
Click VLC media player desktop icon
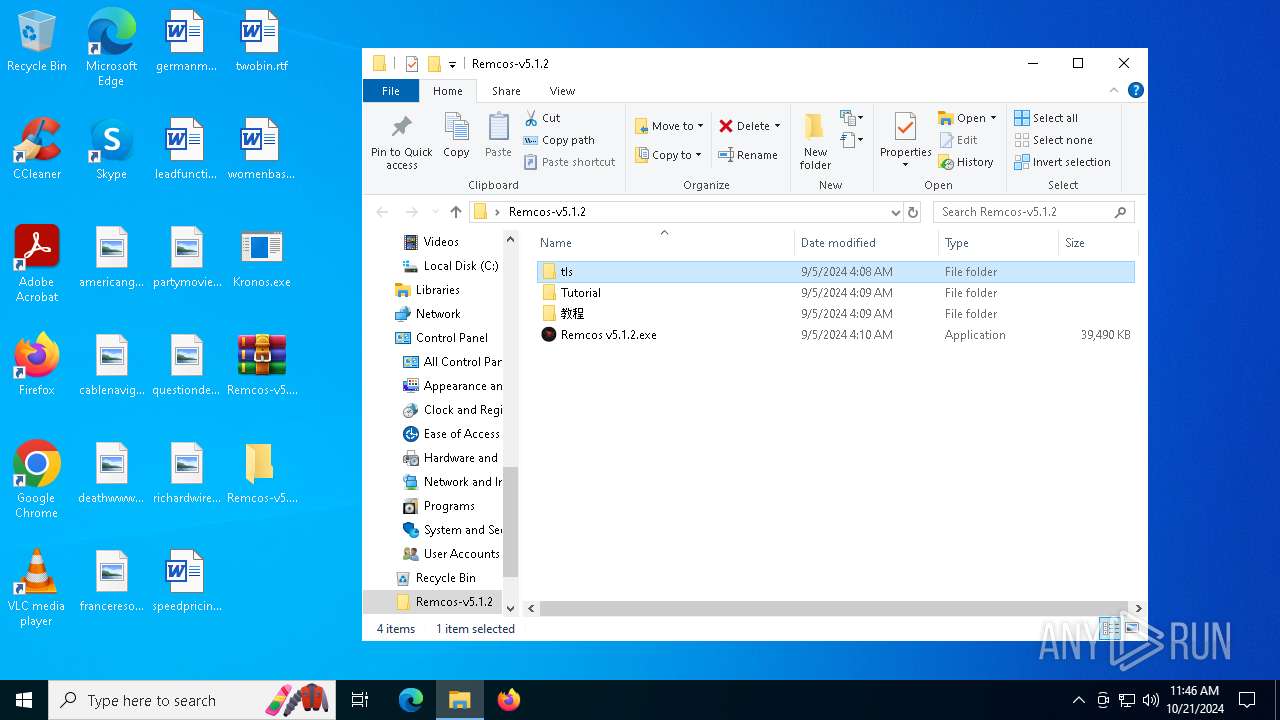(37, 588)
